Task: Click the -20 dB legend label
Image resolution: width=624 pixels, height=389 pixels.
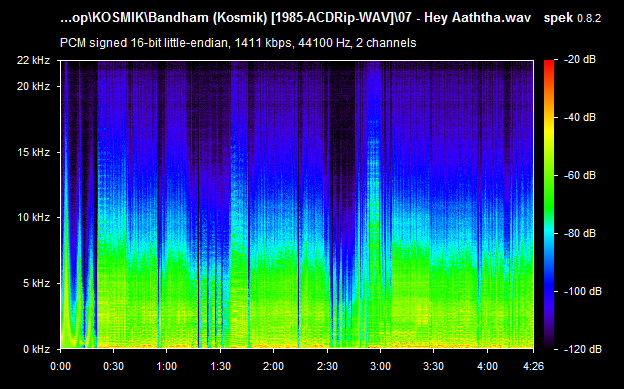Action: (580, 60)
